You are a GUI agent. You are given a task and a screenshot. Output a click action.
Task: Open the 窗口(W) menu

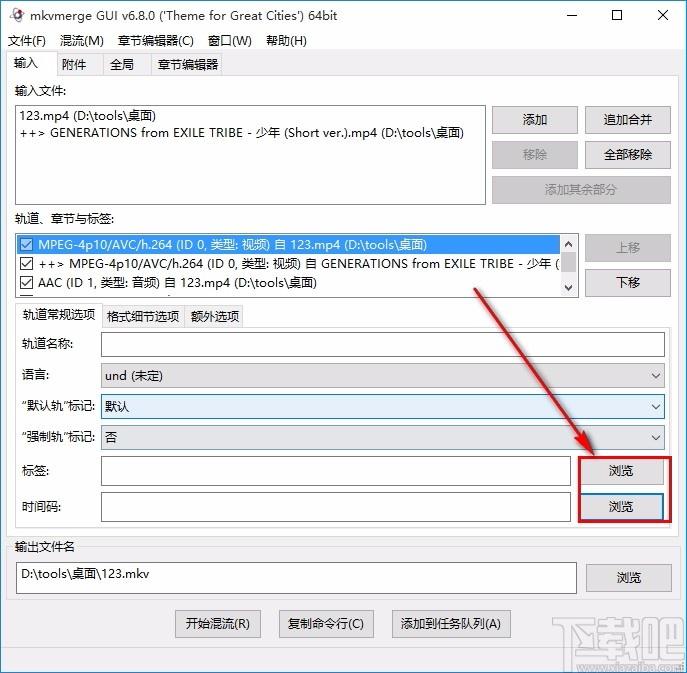[230, 41]
